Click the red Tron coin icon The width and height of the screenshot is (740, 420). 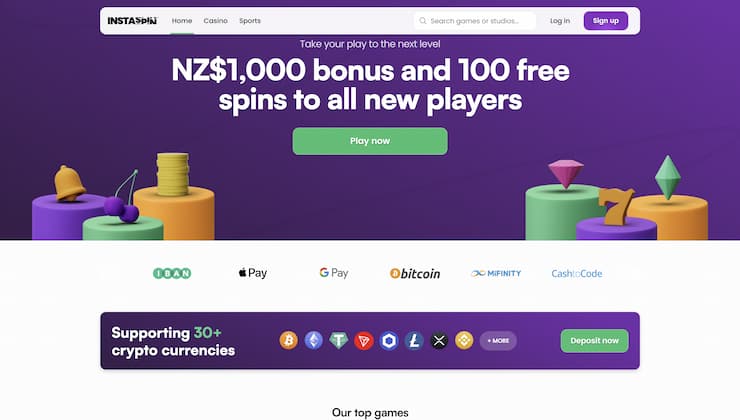click(x=364, y=341)
